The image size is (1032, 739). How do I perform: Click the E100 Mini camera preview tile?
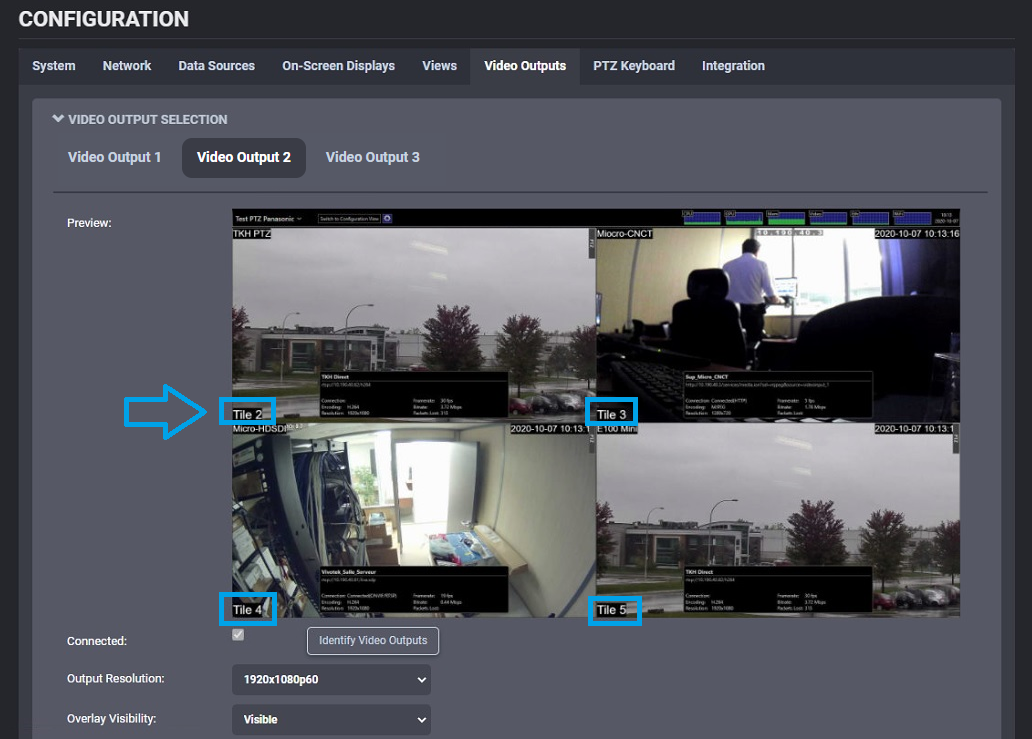click(x=777, y=520)
